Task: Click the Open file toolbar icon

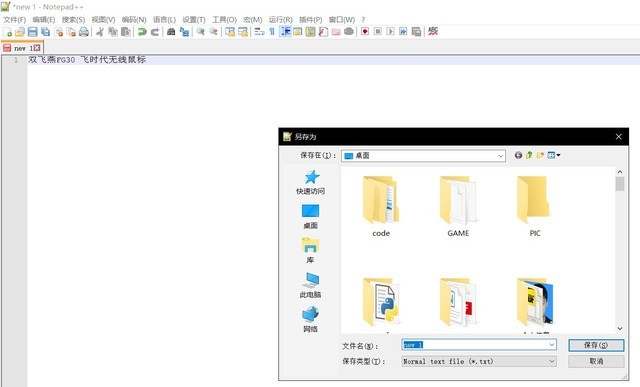Action: [20, 32]
